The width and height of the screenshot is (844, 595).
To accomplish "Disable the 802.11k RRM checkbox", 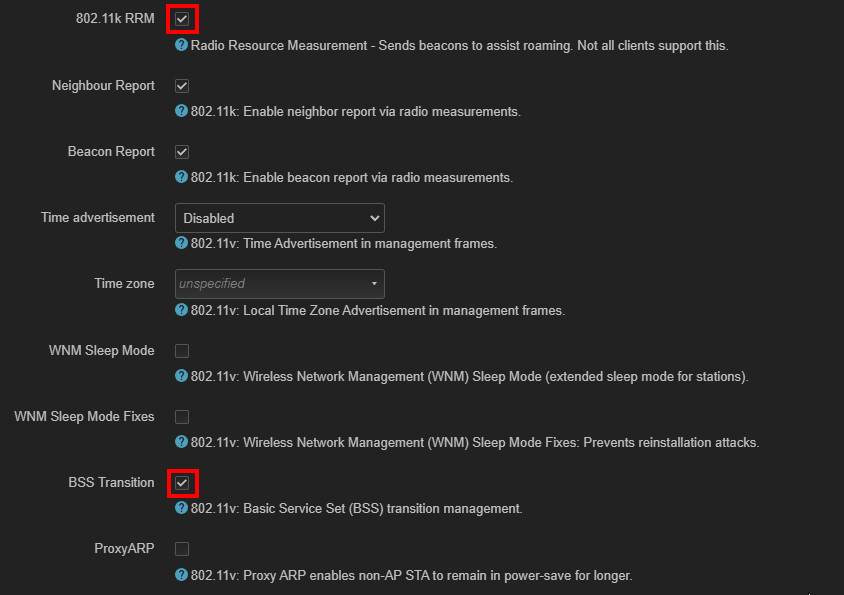I will click(x=182, y=19).
